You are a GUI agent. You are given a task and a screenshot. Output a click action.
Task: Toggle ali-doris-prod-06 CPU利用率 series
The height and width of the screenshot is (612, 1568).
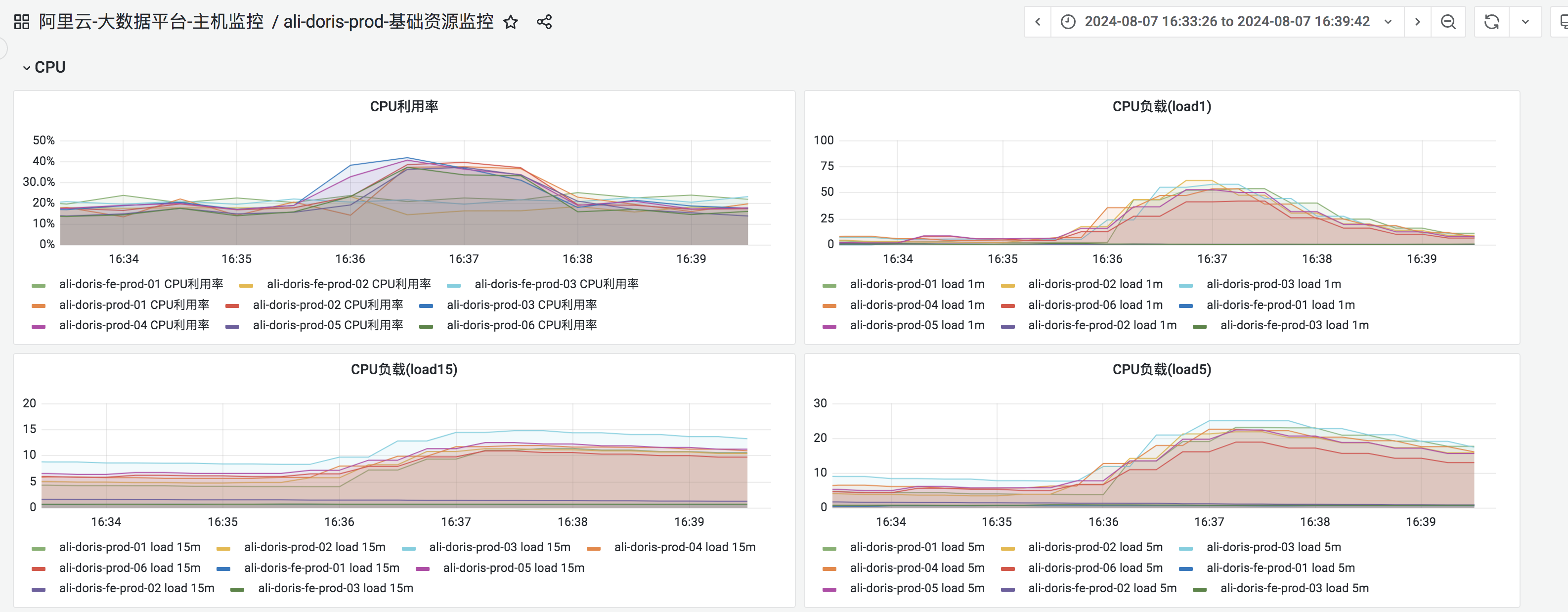coord(522,326)
